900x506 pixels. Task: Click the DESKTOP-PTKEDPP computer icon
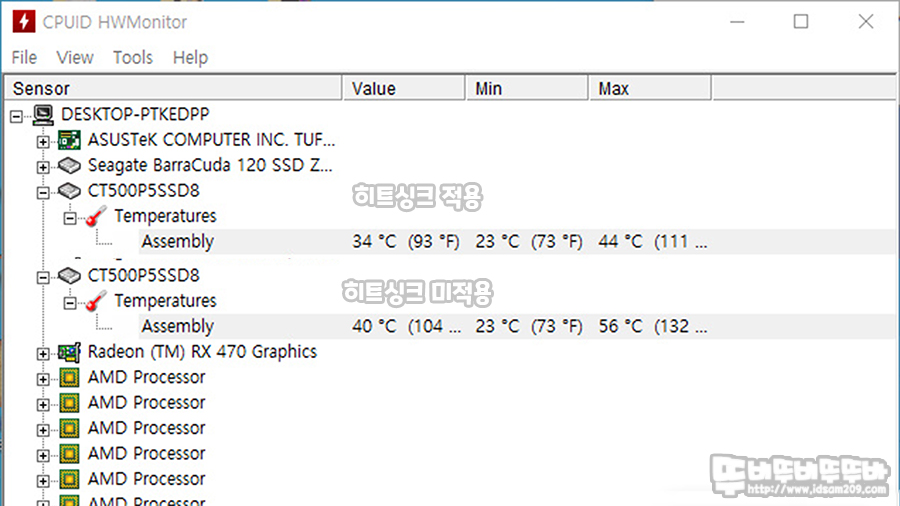[x=43, y=115]
